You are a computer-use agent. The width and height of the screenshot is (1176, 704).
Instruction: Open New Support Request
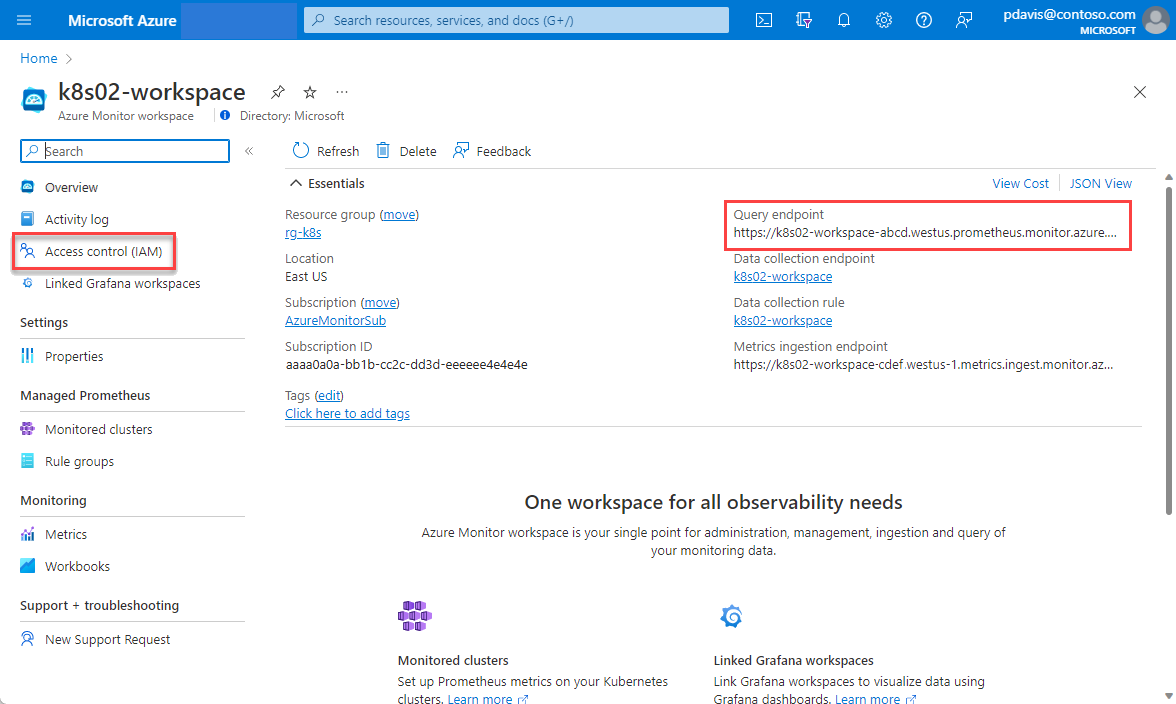107,640
